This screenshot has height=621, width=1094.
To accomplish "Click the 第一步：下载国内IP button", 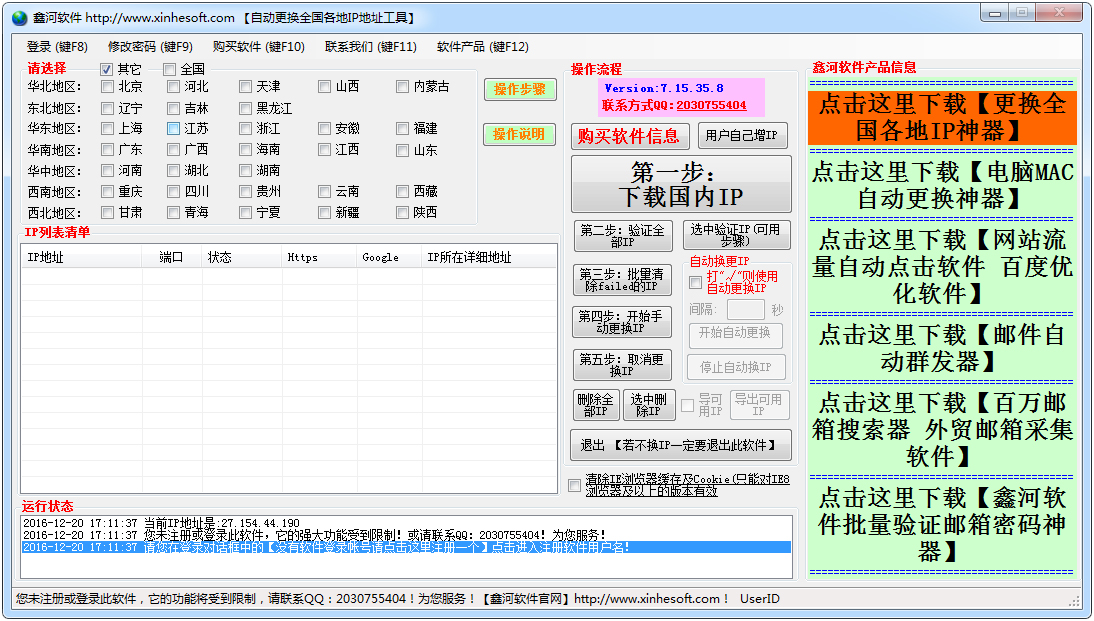I will click(x=683, y=183).
